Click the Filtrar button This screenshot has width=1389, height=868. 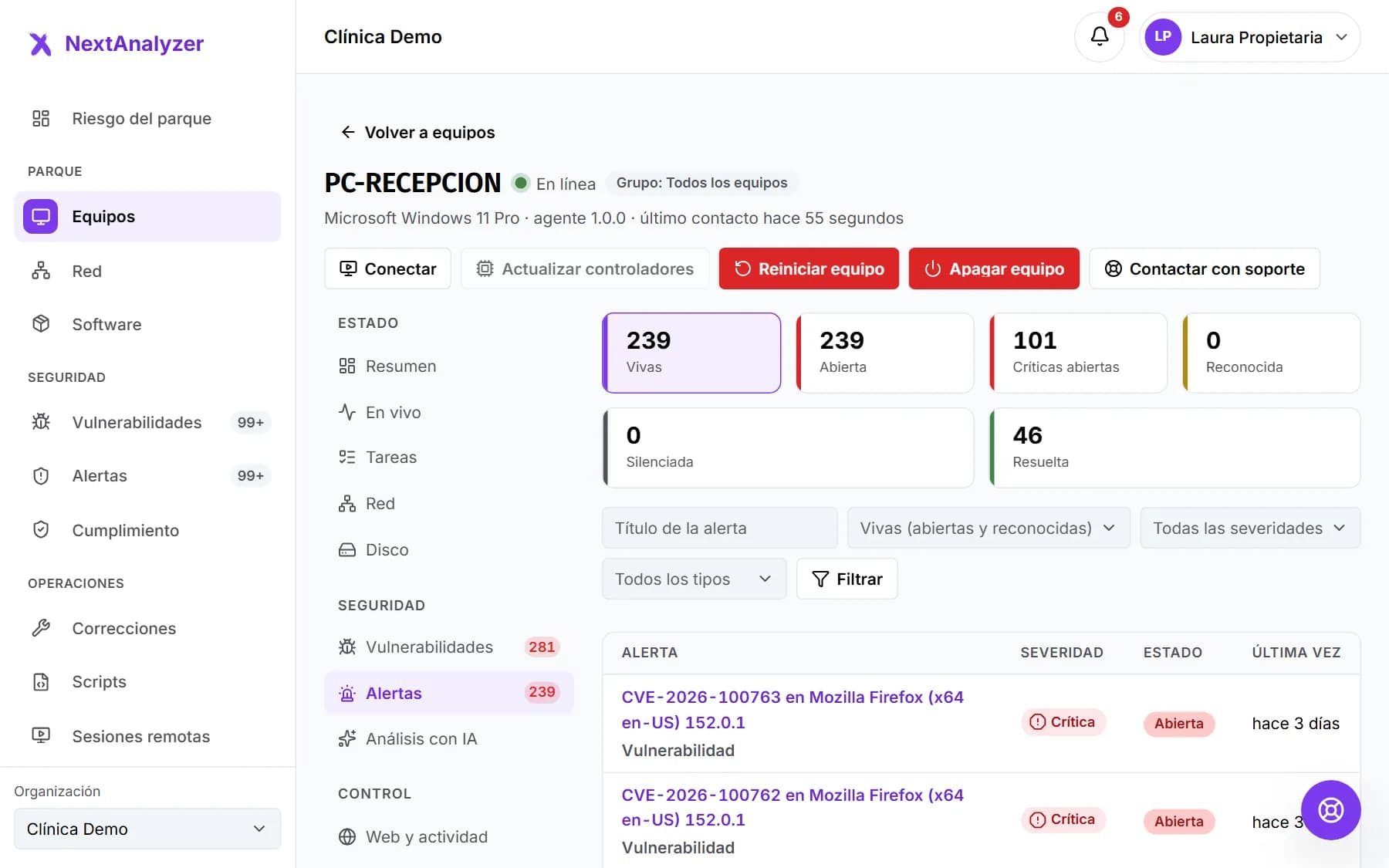point(847,579)
